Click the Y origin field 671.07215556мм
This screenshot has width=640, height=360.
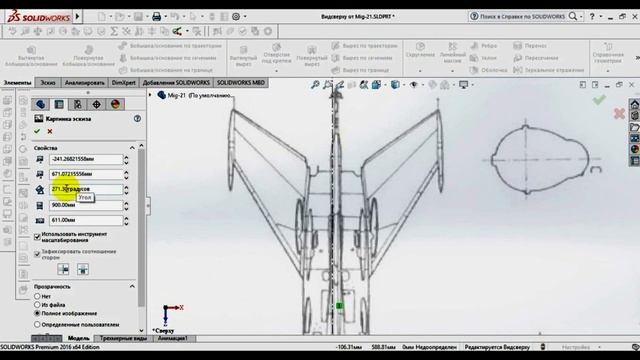point(86,174)
